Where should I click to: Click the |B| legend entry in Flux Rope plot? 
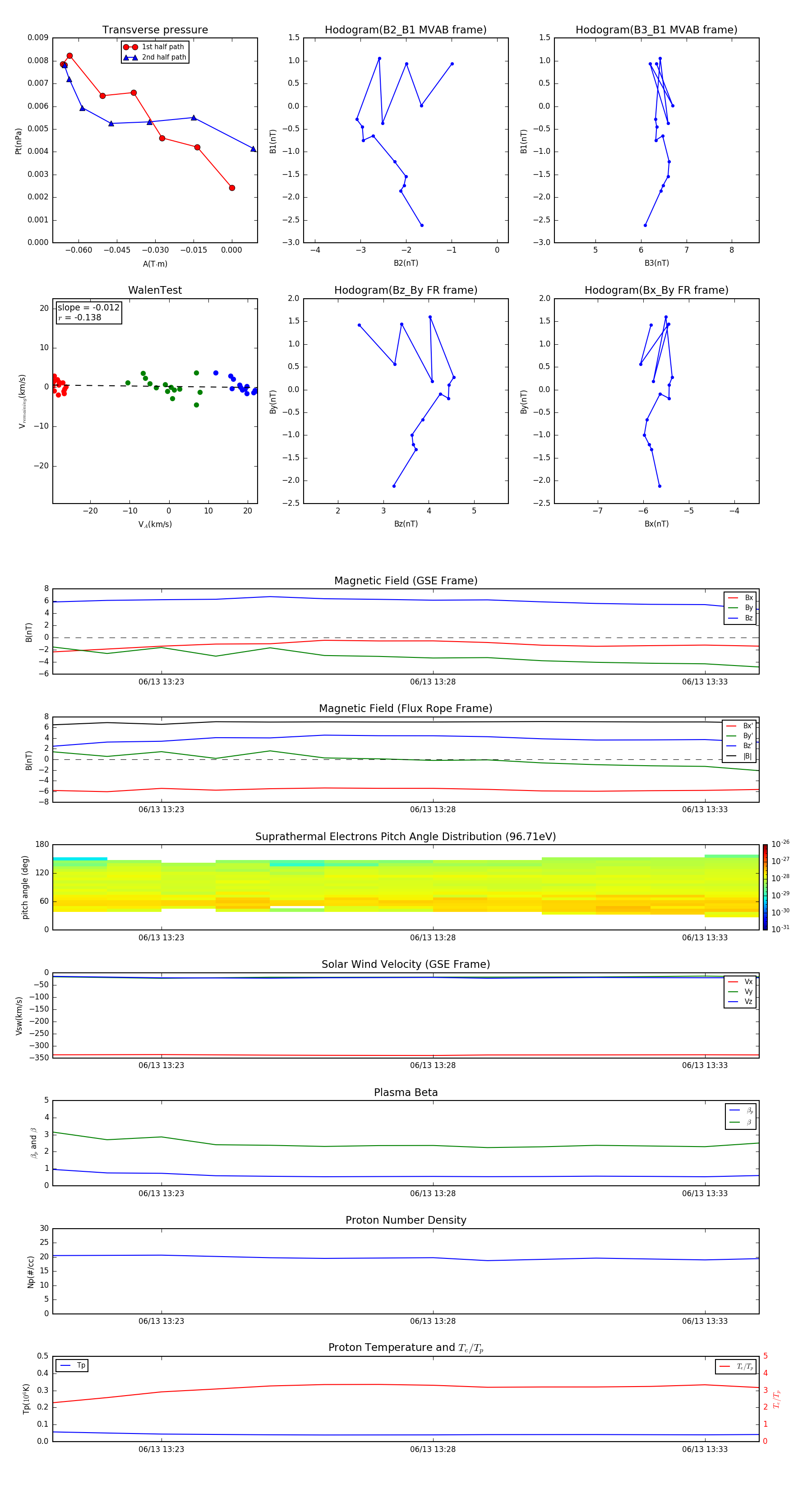(739, 756)
